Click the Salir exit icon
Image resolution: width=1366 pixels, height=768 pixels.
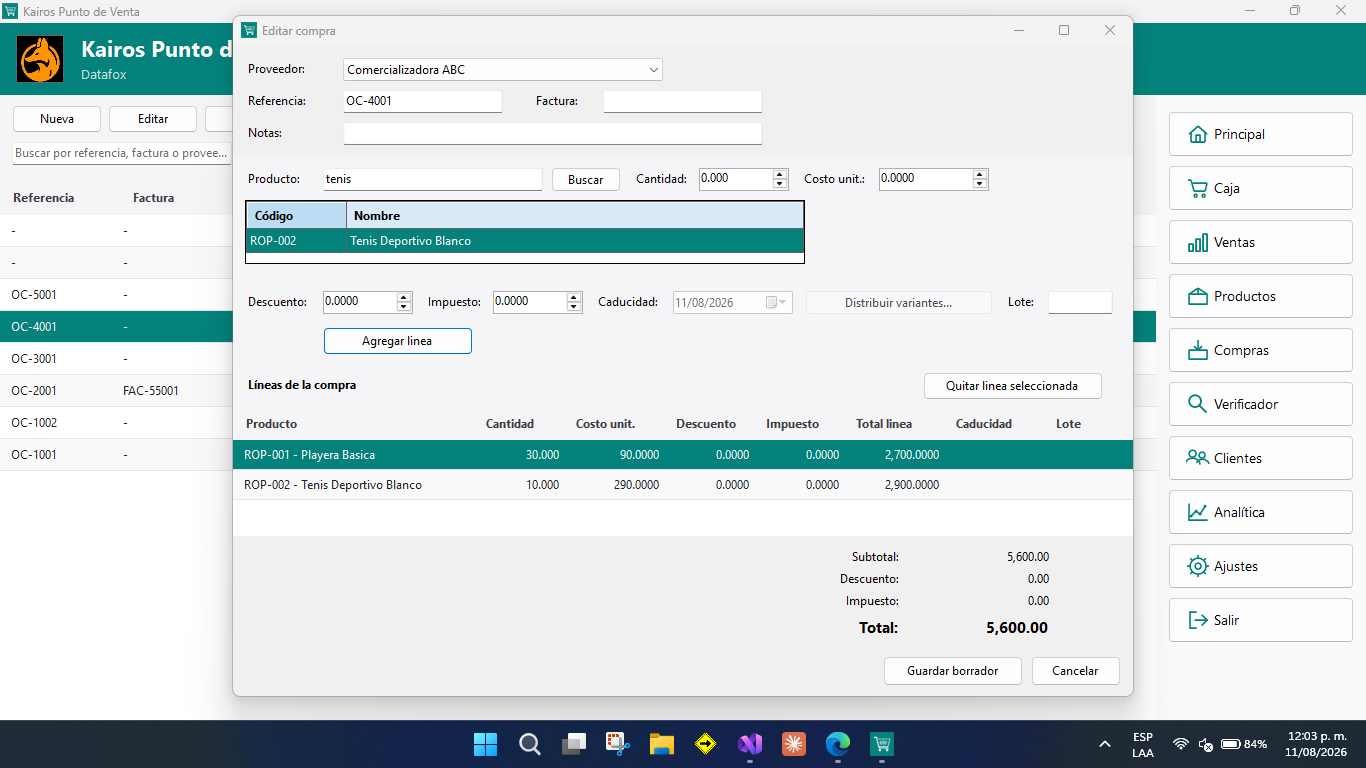pos(1197,620)
